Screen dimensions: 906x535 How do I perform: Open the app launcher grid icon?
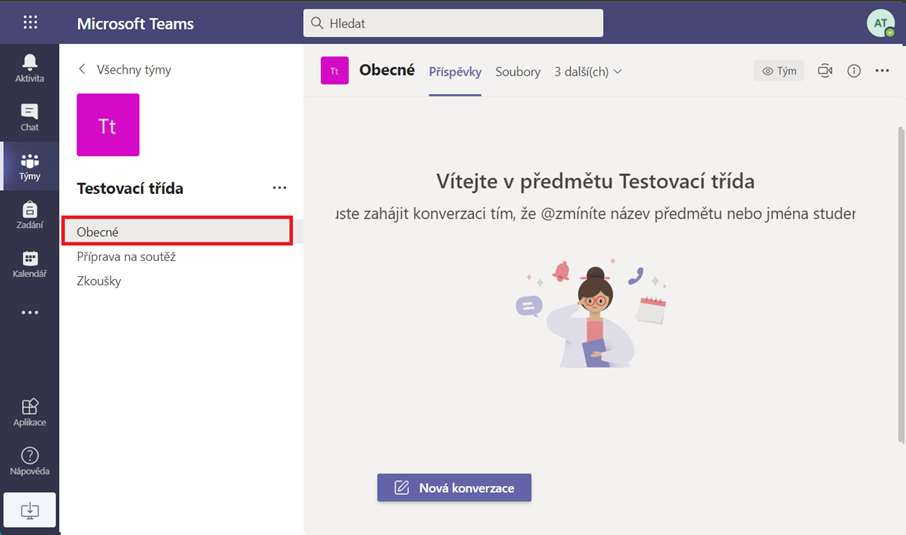click(30, 23)
